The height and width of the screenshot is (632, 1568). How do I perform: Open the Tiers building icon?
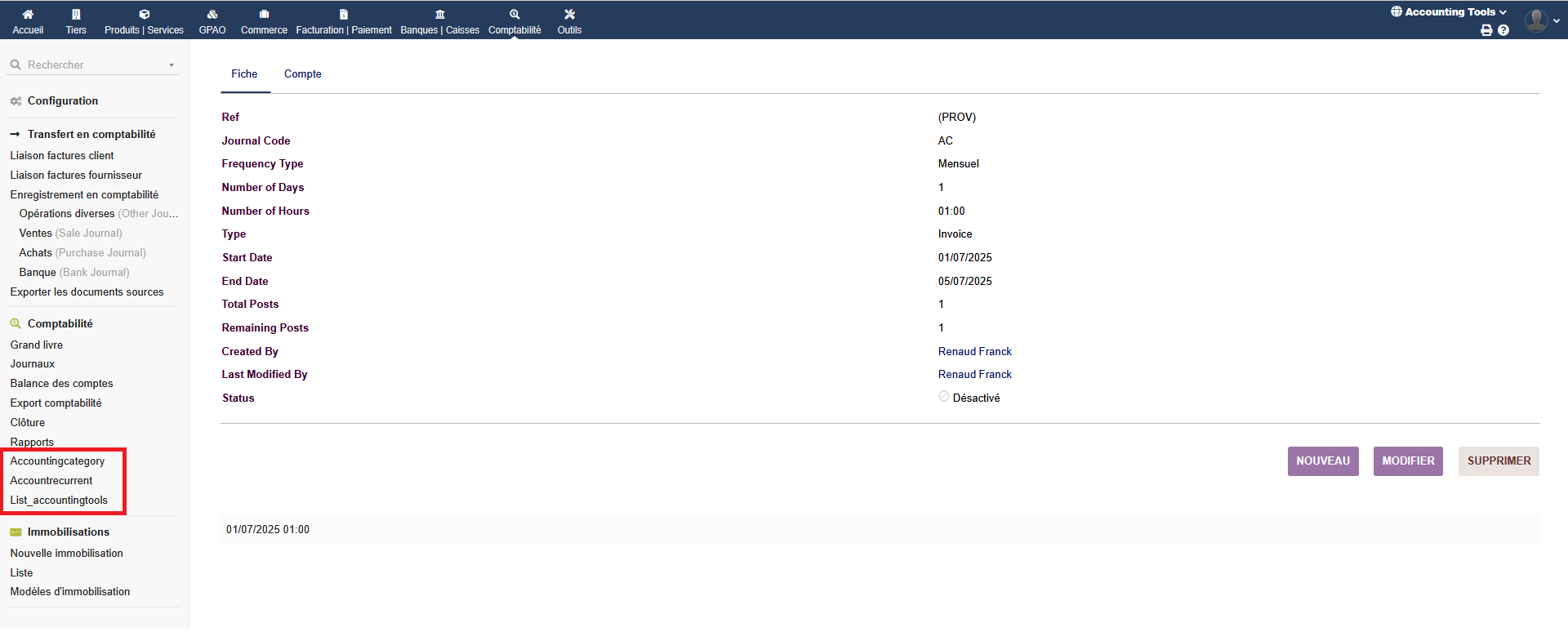76,14
